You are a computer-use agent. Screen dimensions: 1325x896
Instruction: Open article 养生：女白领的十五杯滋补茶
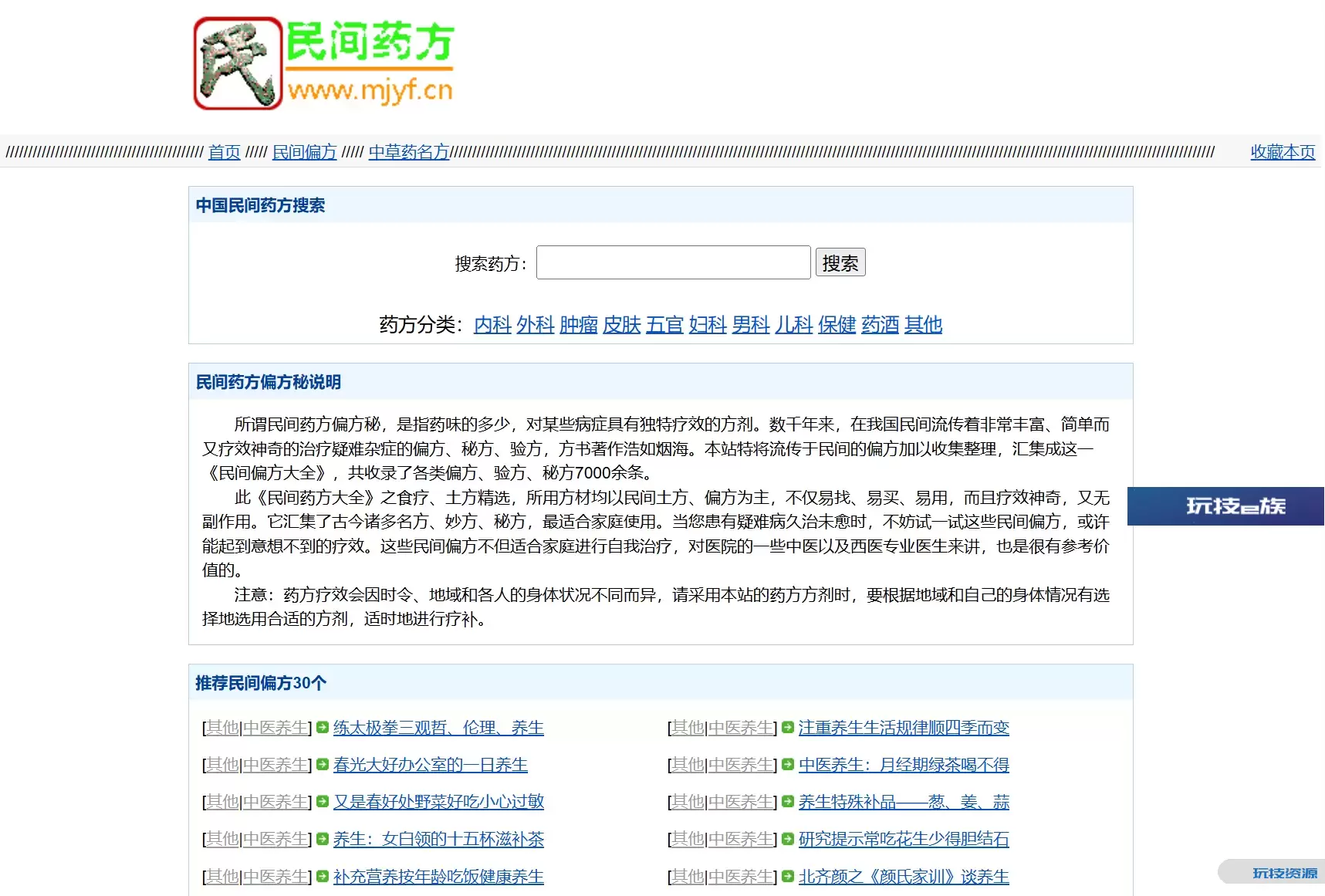438,839
